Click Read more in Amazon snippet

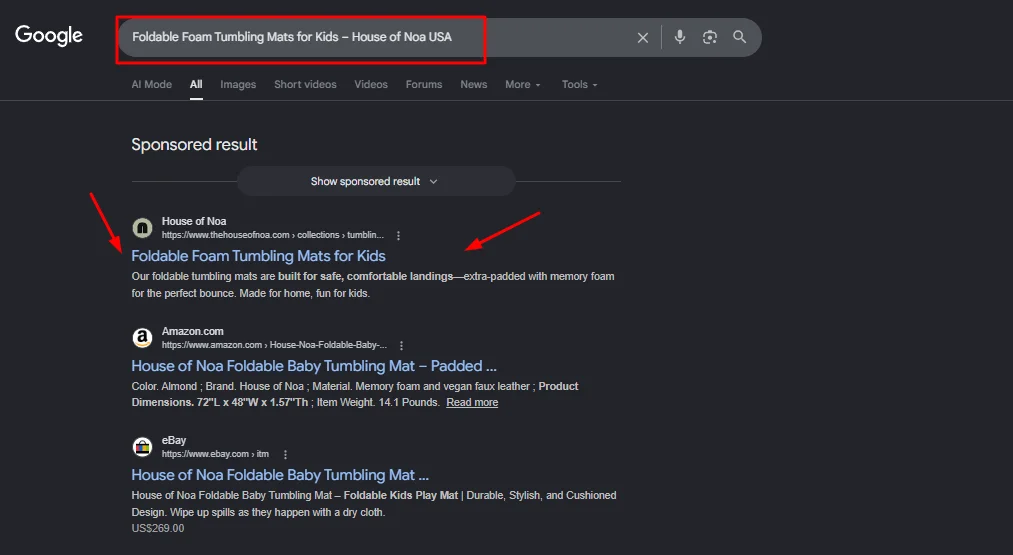click(x=472, y=403)
